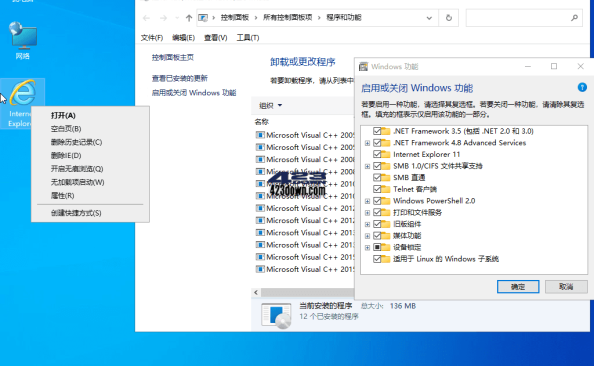The width and height of the screenshot is (594, 366).
Task: Open the 控制面板主页 link
Action: point(173,58)
